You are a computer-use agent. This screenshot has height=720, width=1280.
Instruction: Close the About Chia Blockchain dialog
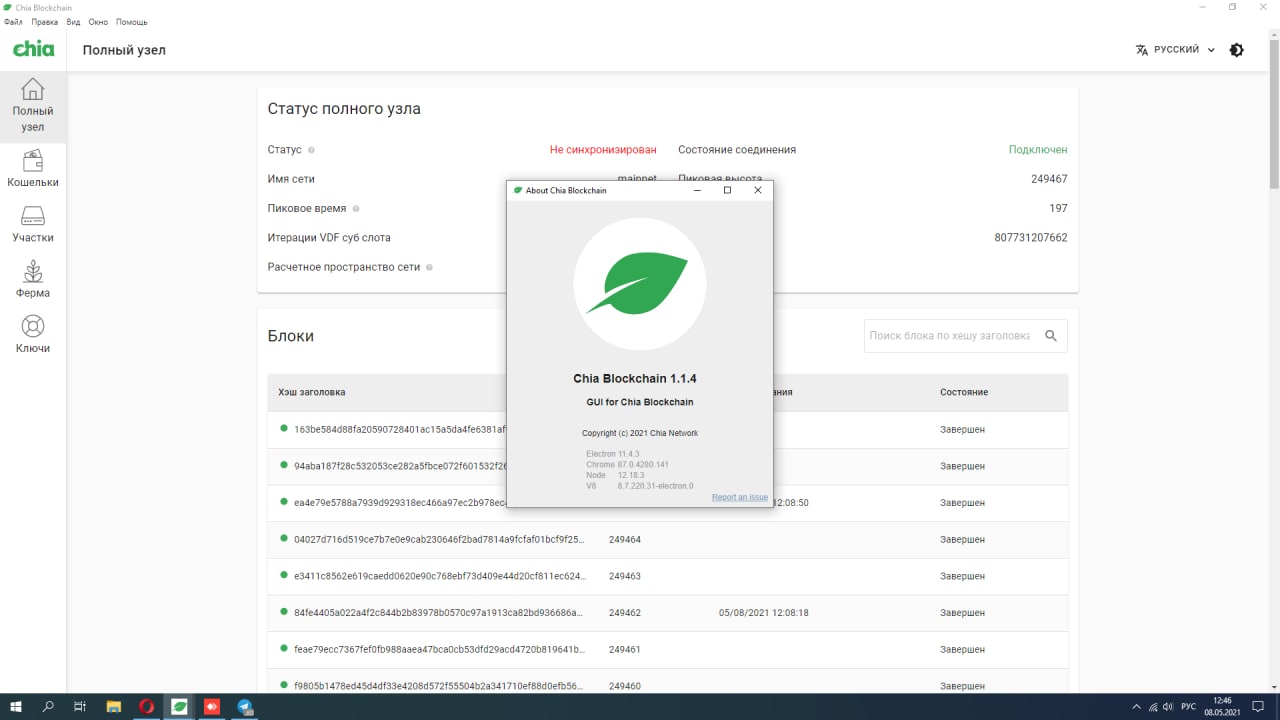[x=757, y=190]
